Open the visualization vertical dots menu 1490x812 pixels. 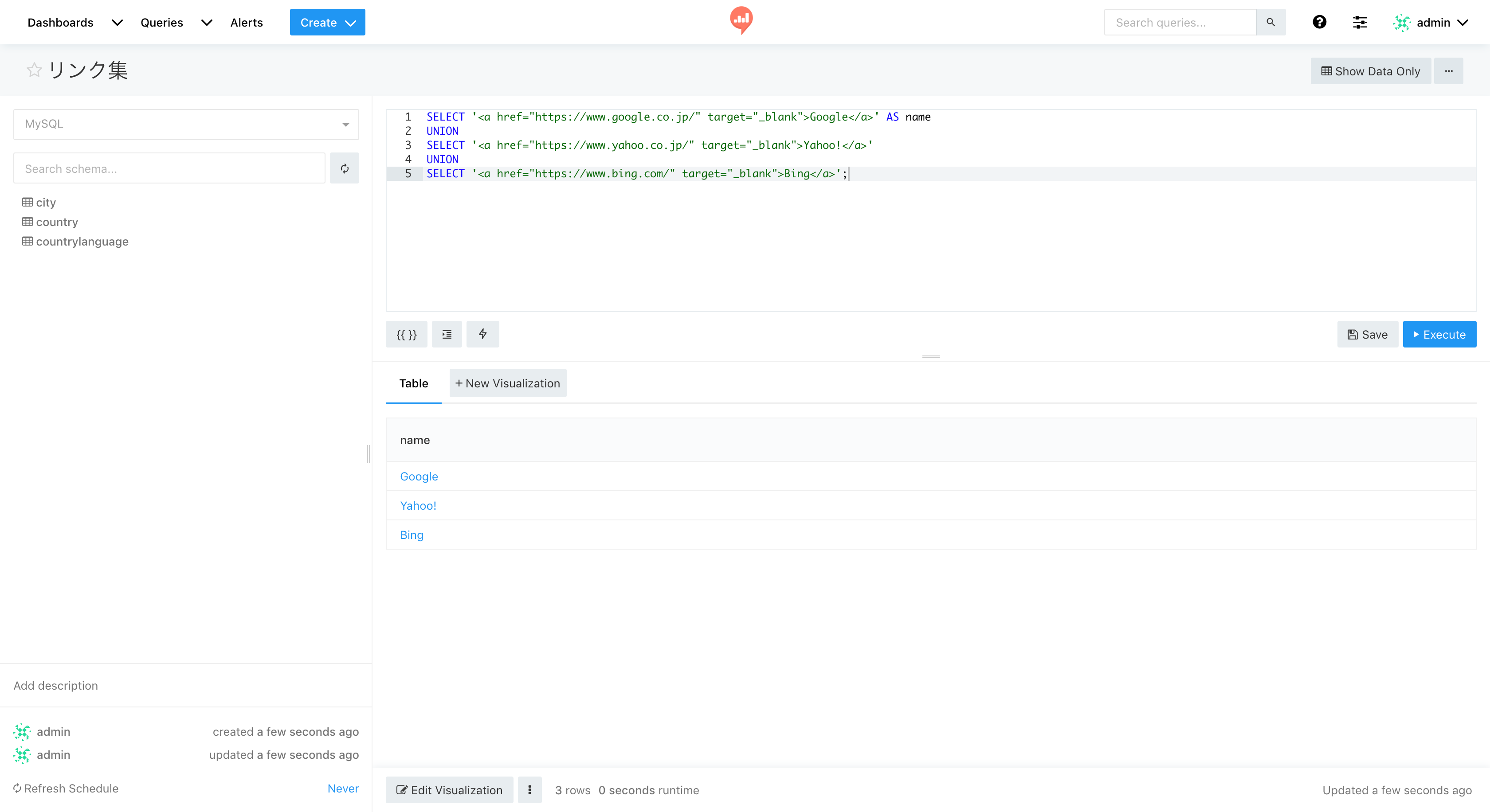(529, 790)
